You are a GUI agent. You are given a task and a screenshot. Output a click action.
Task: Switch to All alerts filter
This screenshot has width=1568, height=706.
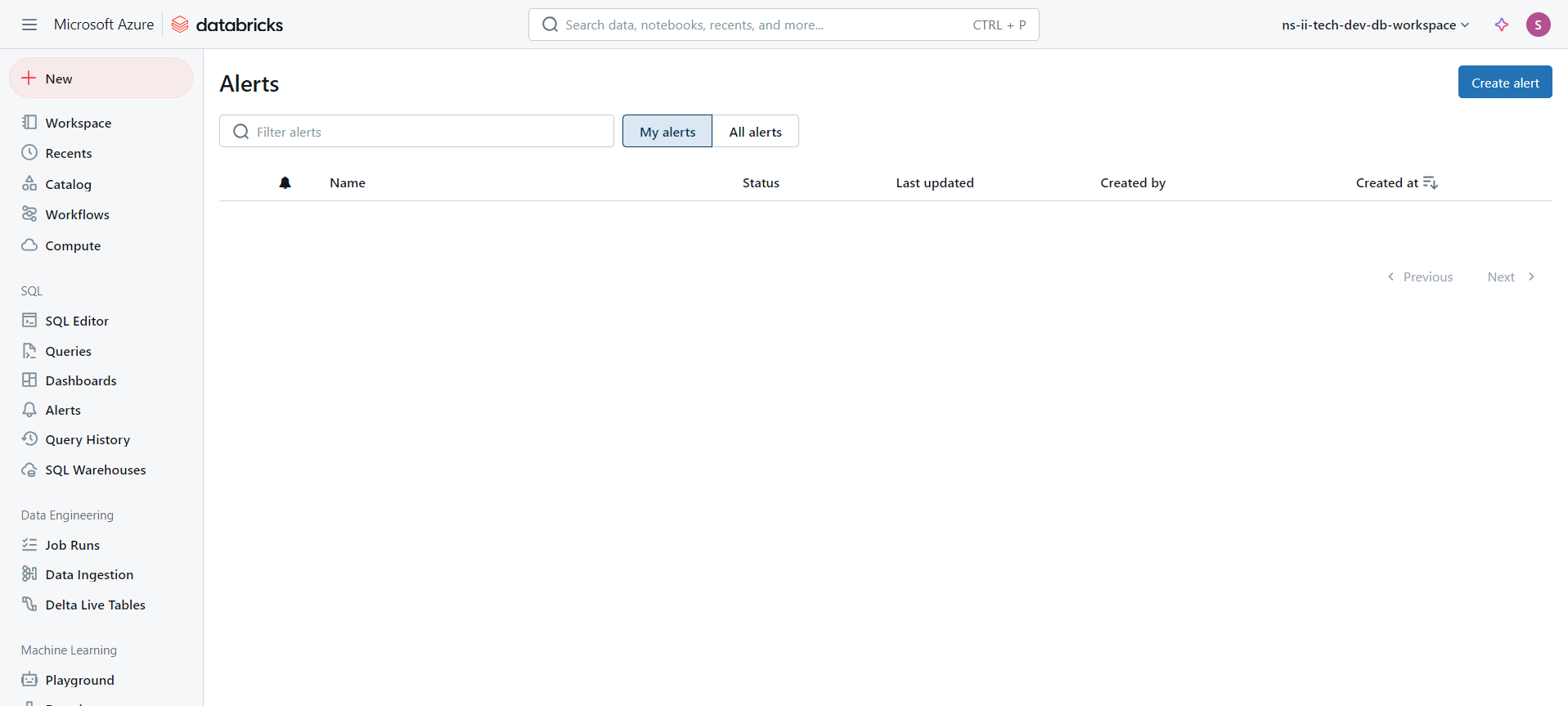tap(756, 131)
